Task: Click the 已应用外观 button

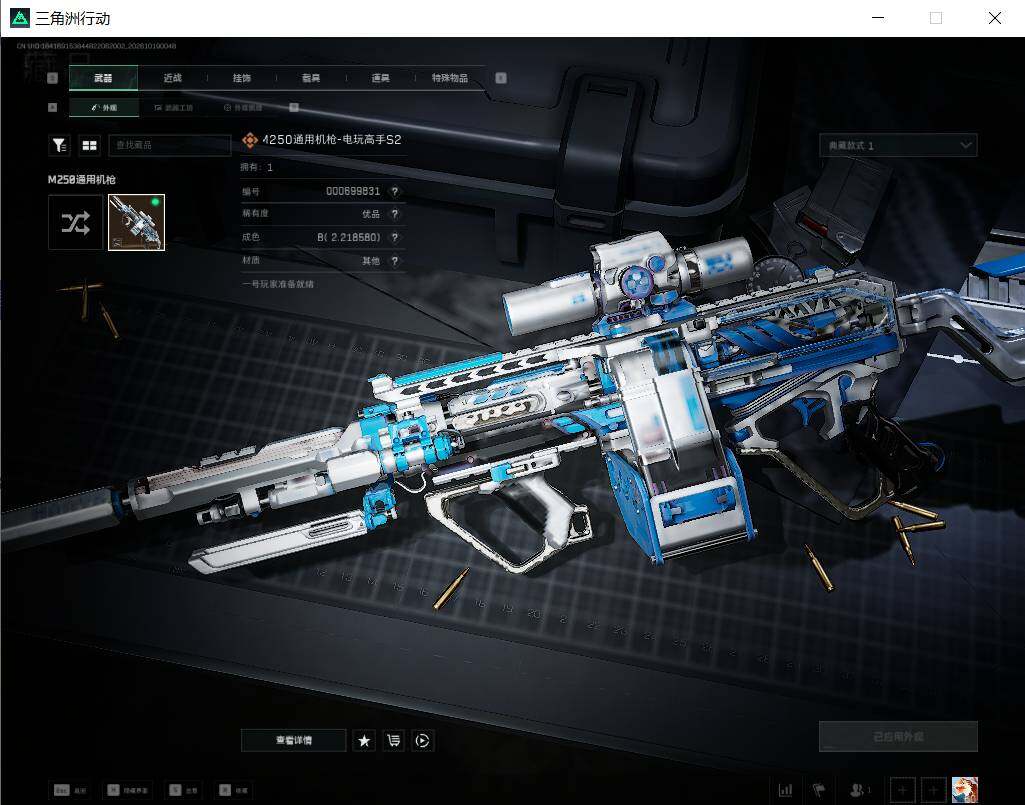Action: pyautogui.click(x=898, y=736)
